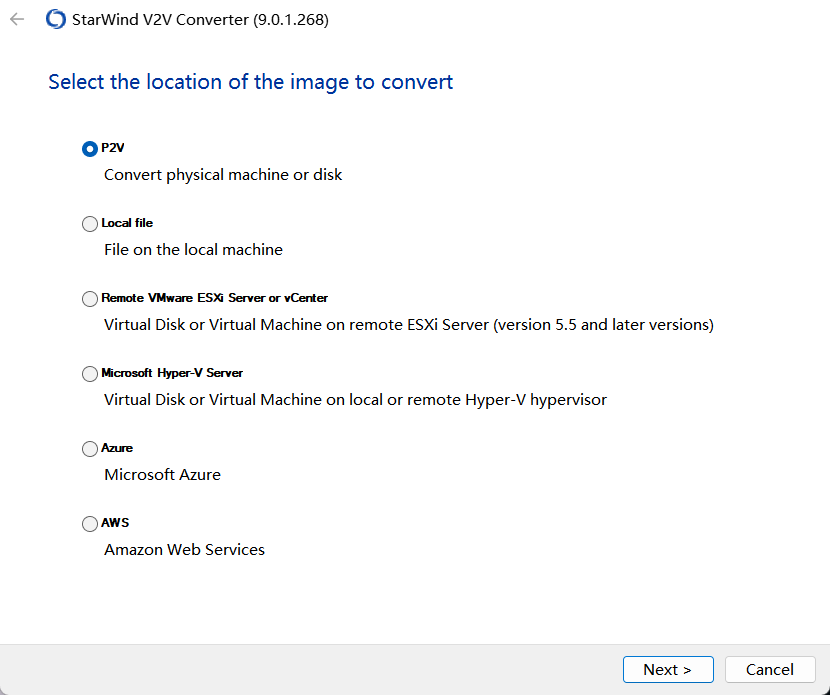Click the 'File on the local machine' text
Viewport: 830px width, 695px height.
(x=193, y=249)
